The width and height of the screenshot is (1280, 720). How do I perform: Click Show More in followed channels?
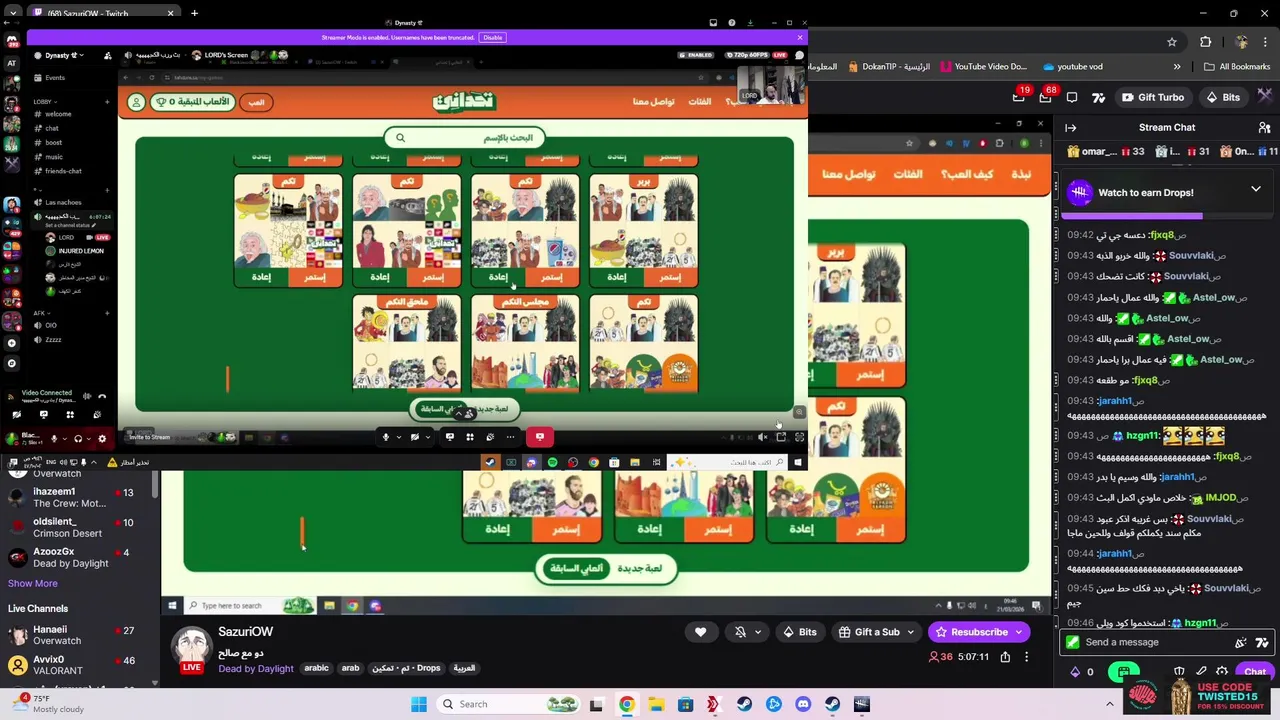pyautogui.click(x=33, y=583)
